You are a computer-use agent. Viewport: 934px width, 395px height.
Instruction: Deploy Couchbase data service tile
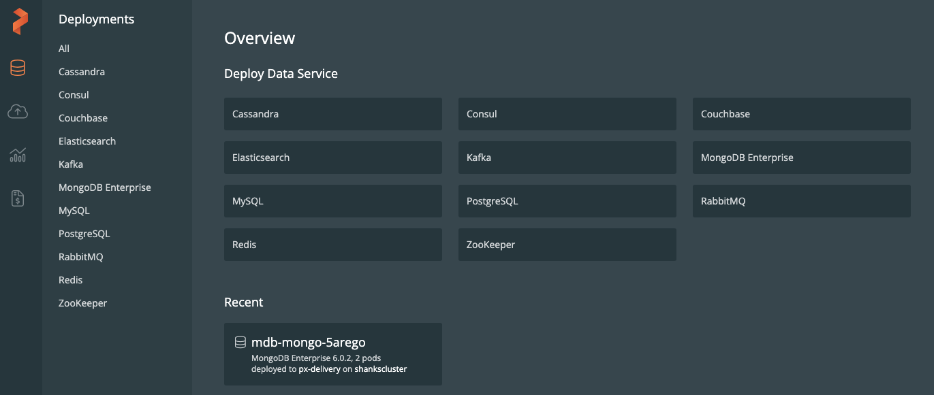[x=802, y=114]
